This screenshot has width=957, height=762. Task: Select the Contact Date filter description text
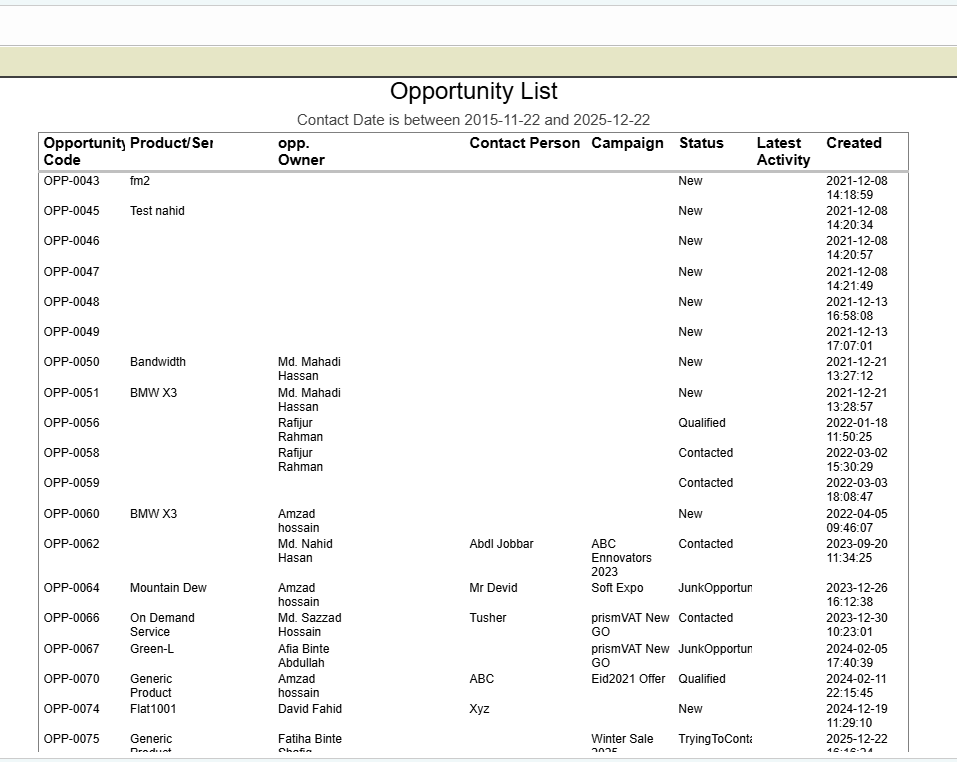(474, 120)
